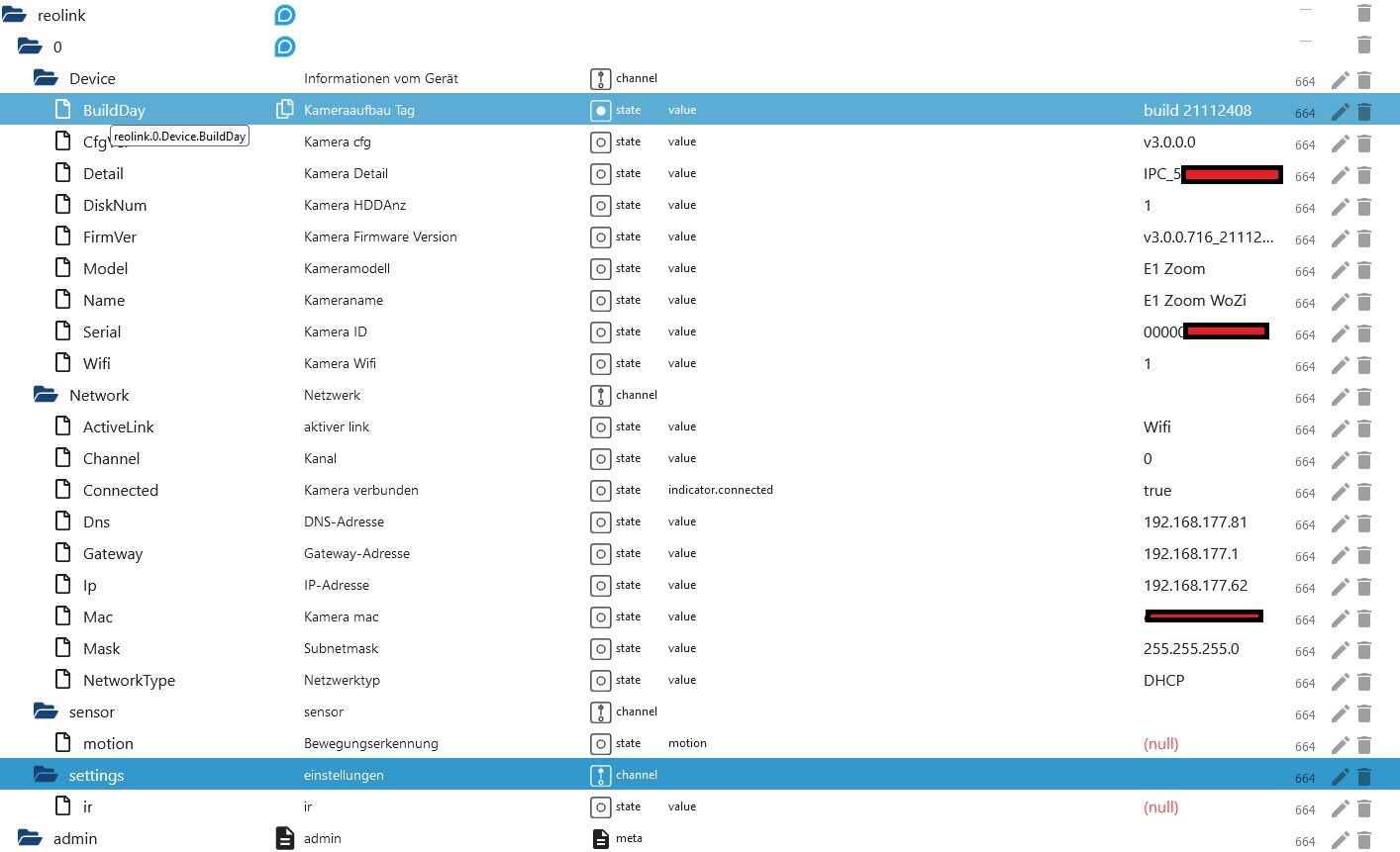Select the Mask tree item
Image resolution: width=1400 pixels, height=852 pixels.
[101, 648]
